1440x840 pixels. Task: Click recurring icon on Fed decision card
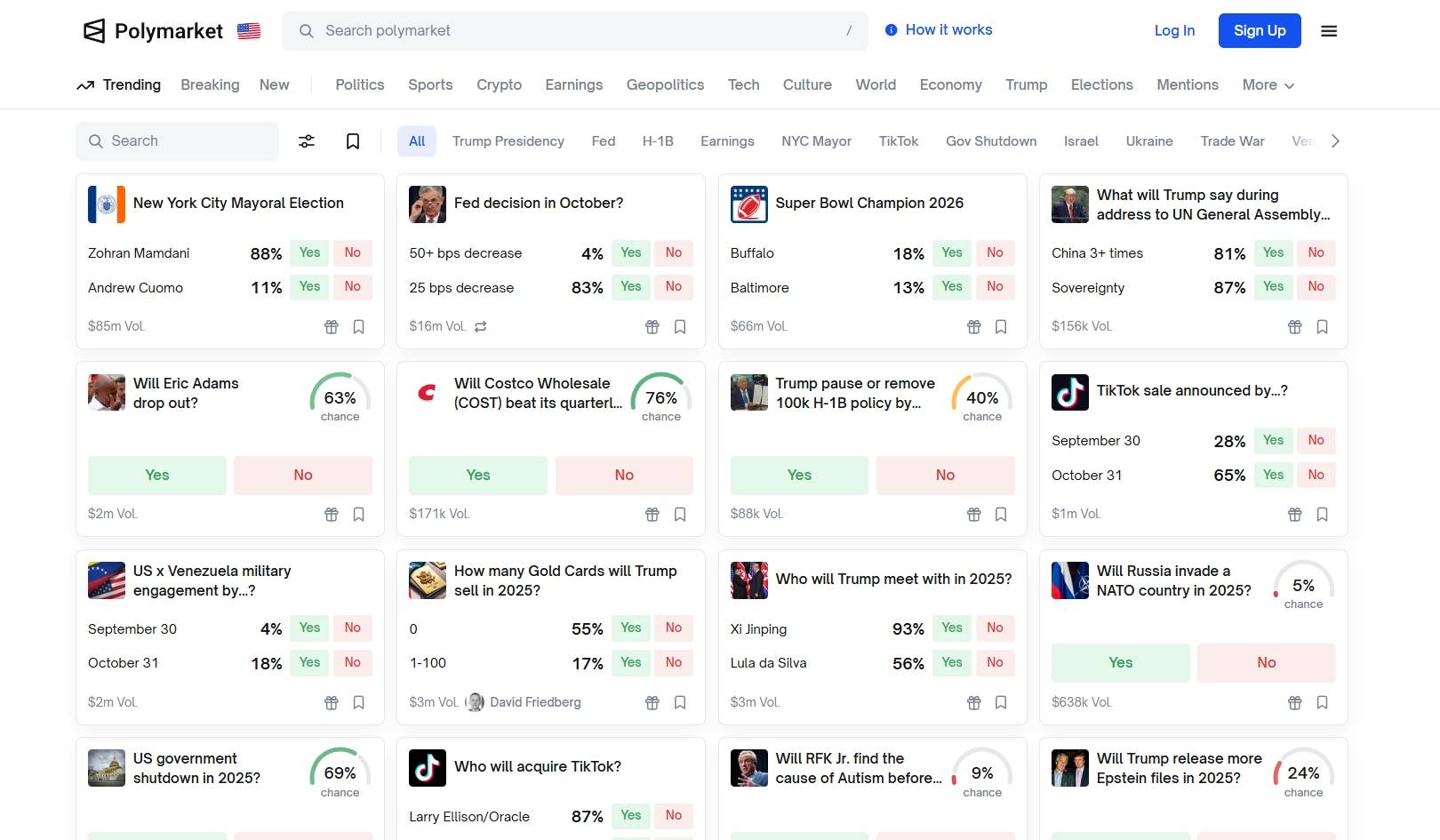[481, 327]
